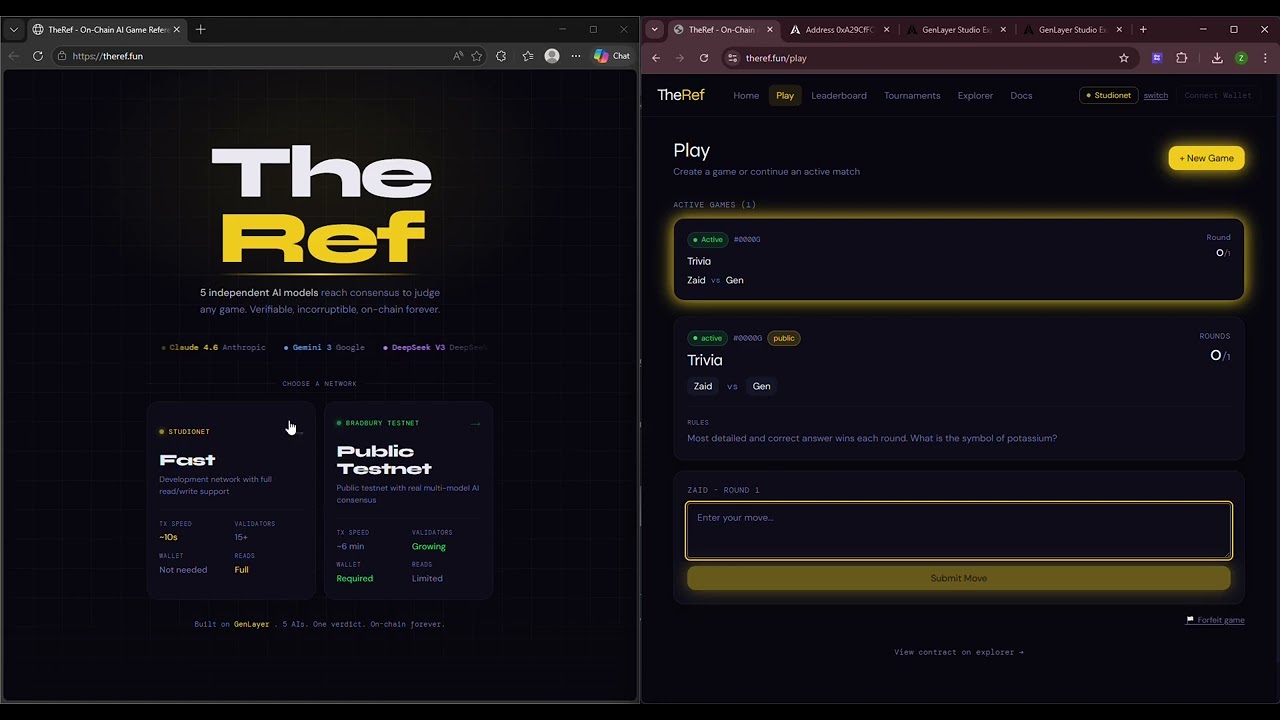This screenshot has height=720, width=1280.
Task: Open the Favorites list icon in Edge
Action: coord(528,56)
